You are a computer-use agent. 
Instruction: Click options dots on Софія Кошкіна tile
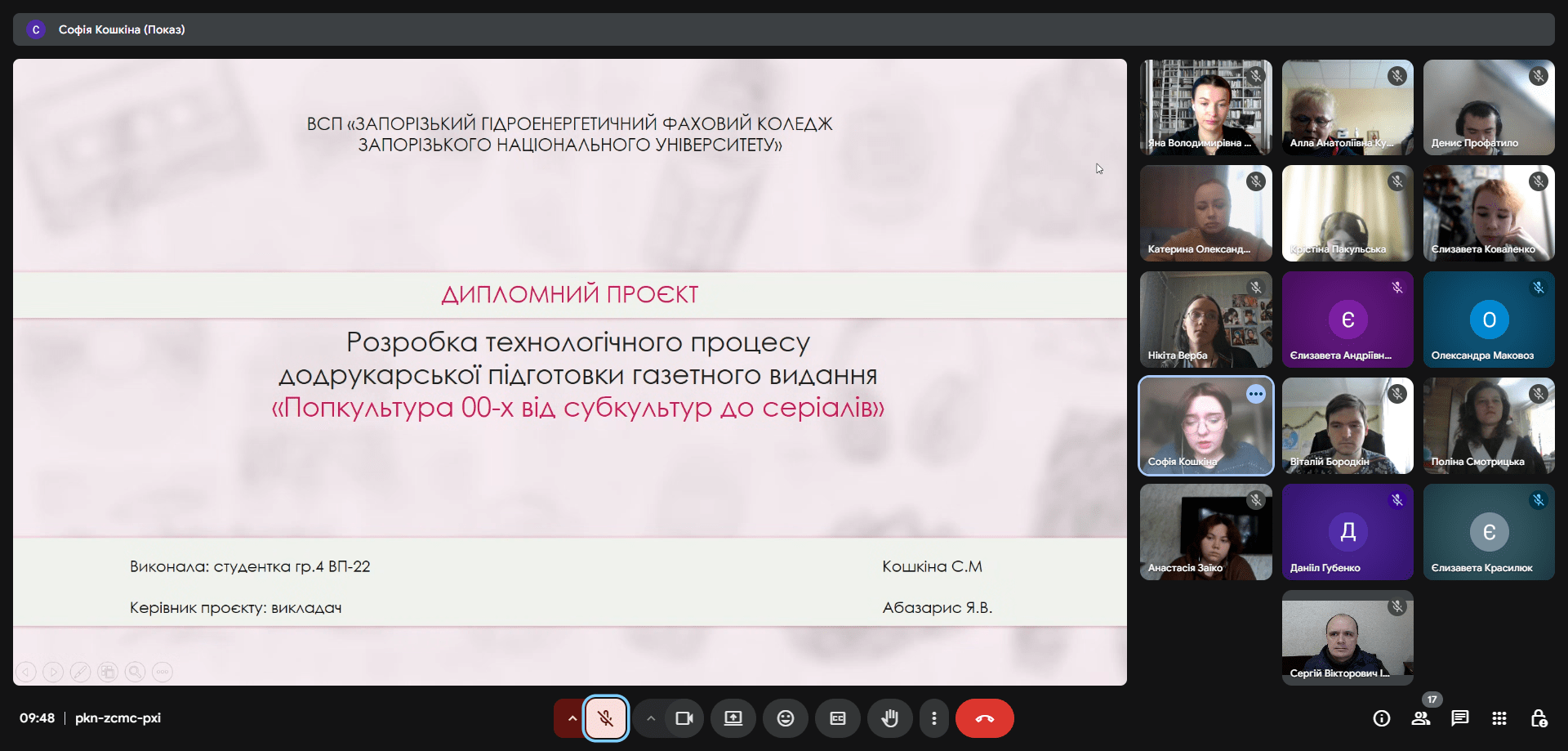[x=1255, y=395]
